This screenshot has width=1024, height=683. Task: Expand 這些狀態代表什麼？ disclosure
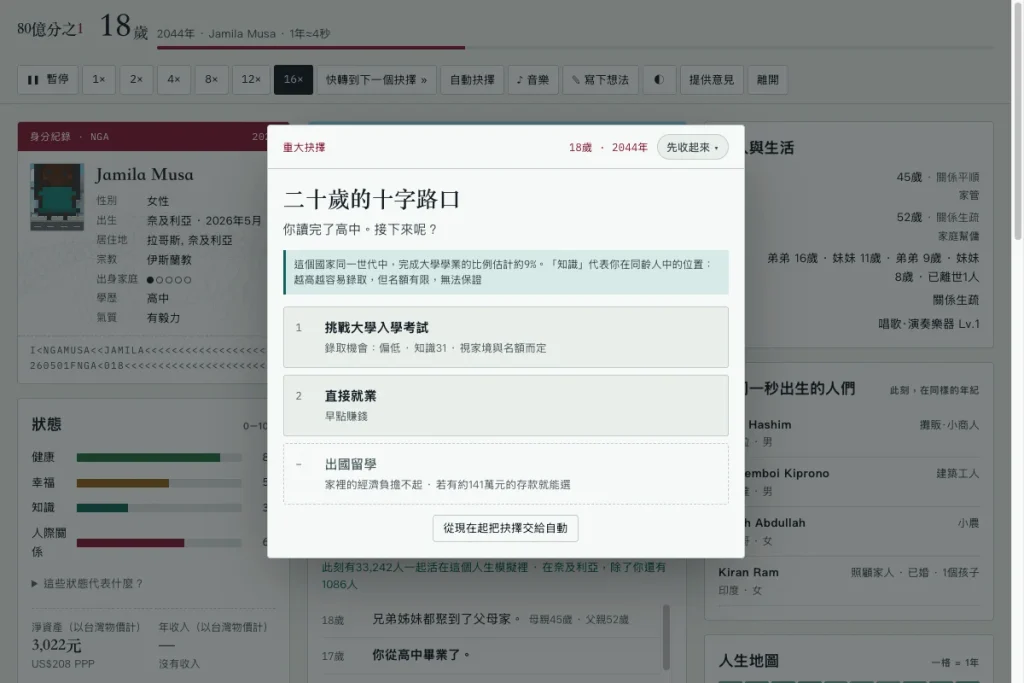click(88, 583)
